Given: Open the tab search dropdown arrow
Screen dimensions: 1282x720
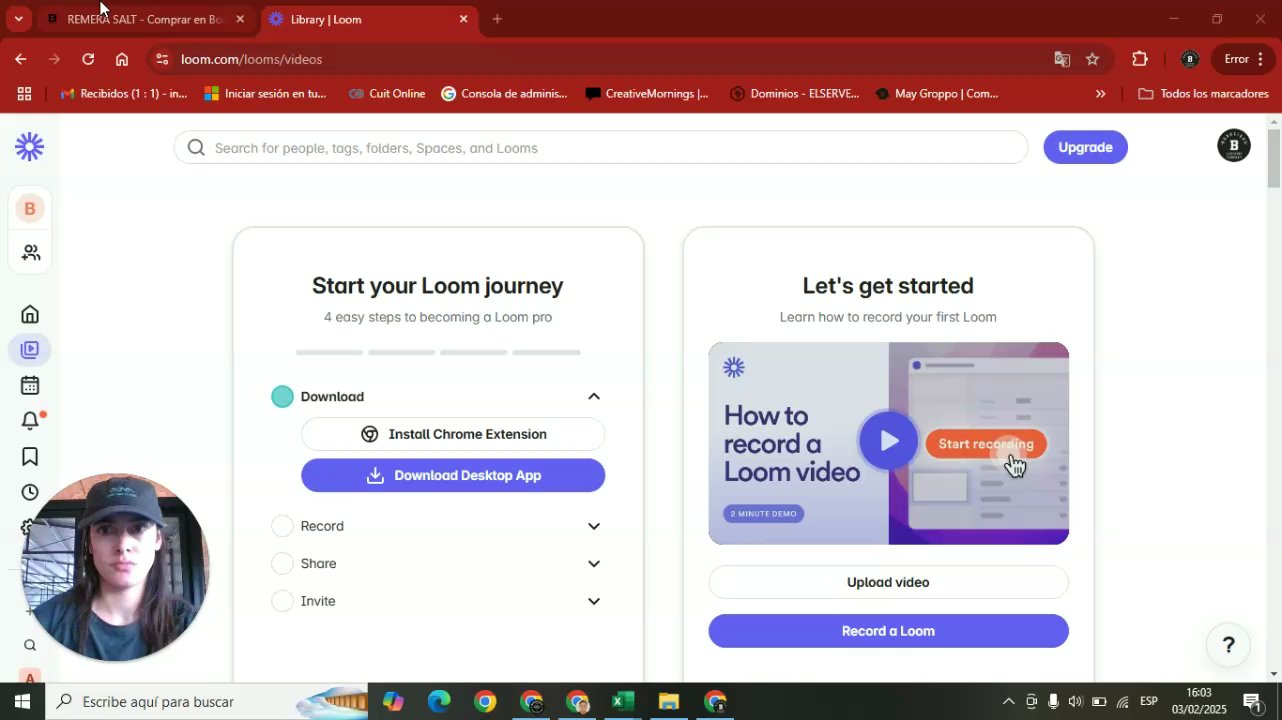Looking at the screenshot, I should [18, 19].
